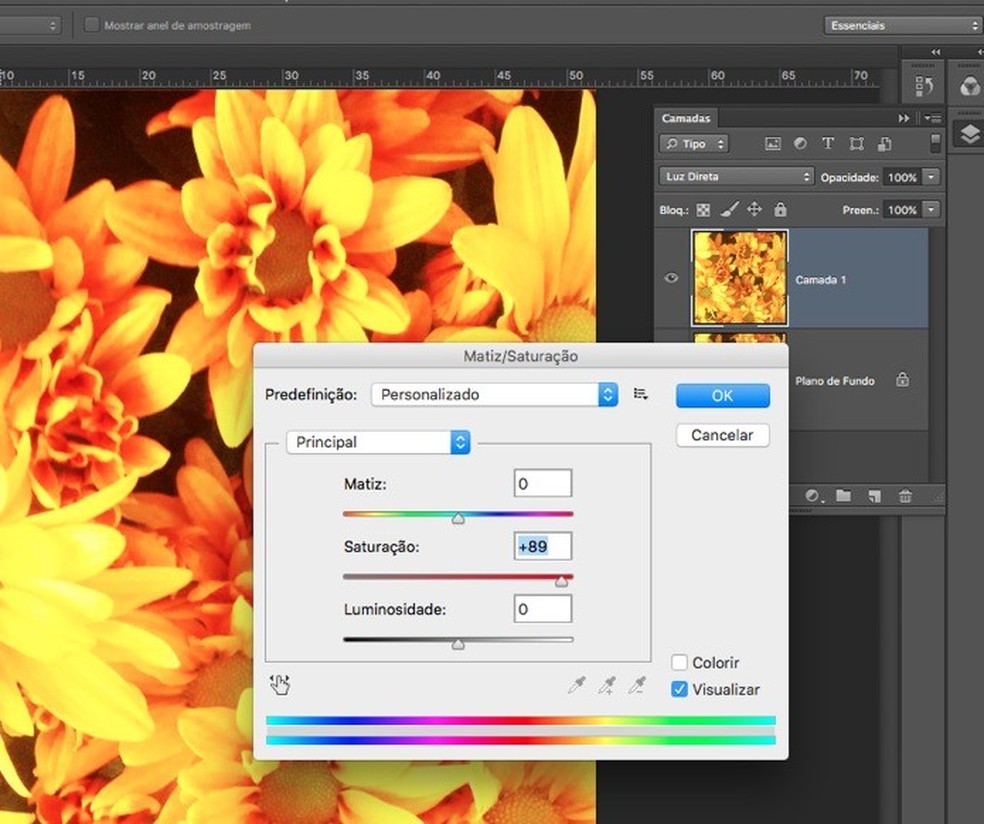This screenshot has height=824, width=984.
Task: Open the preset options menu icon
Action: tap(641, 395)
